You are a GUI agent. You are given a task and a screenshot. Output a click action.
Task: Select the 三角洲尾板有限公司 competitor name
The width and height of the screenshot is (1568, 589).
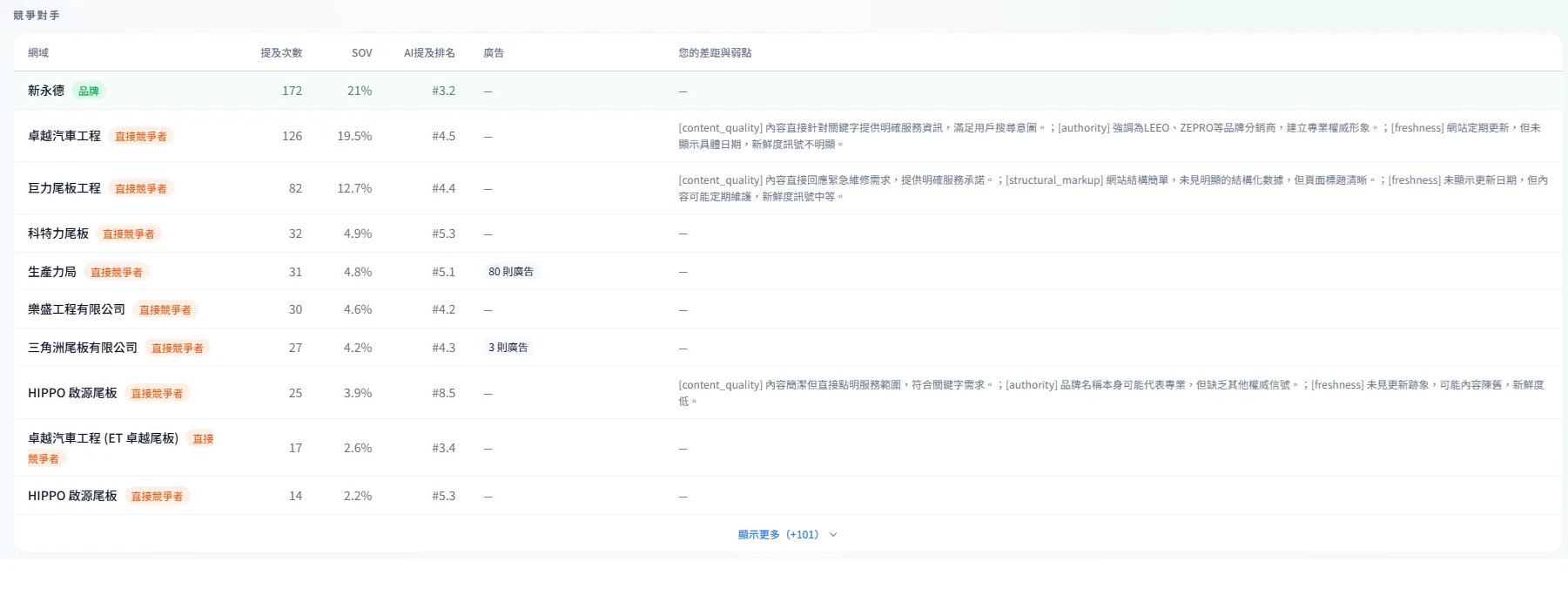tap(83, 348)
